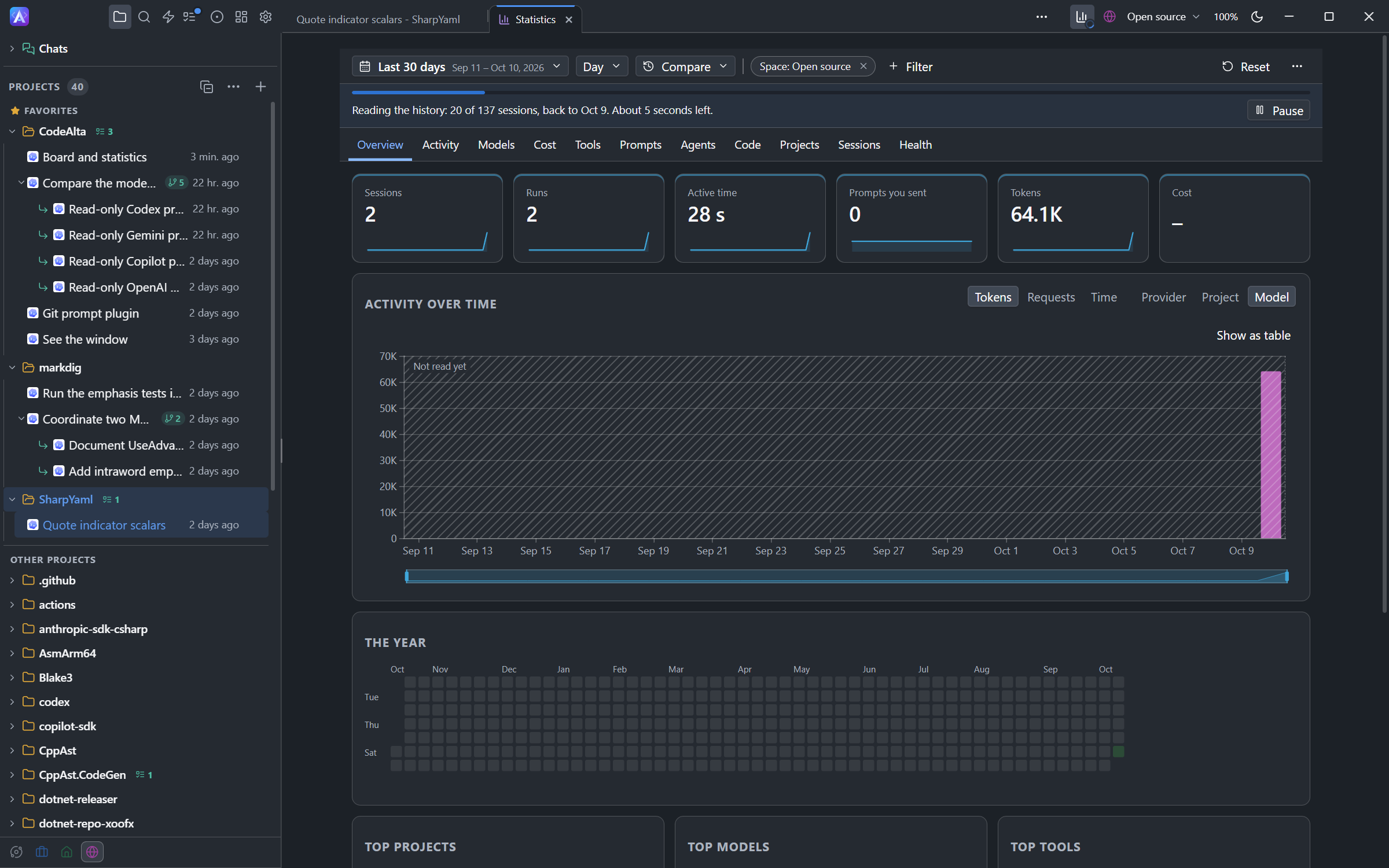
Task: Click Show as table link
Action: (x=1254, y=336)
